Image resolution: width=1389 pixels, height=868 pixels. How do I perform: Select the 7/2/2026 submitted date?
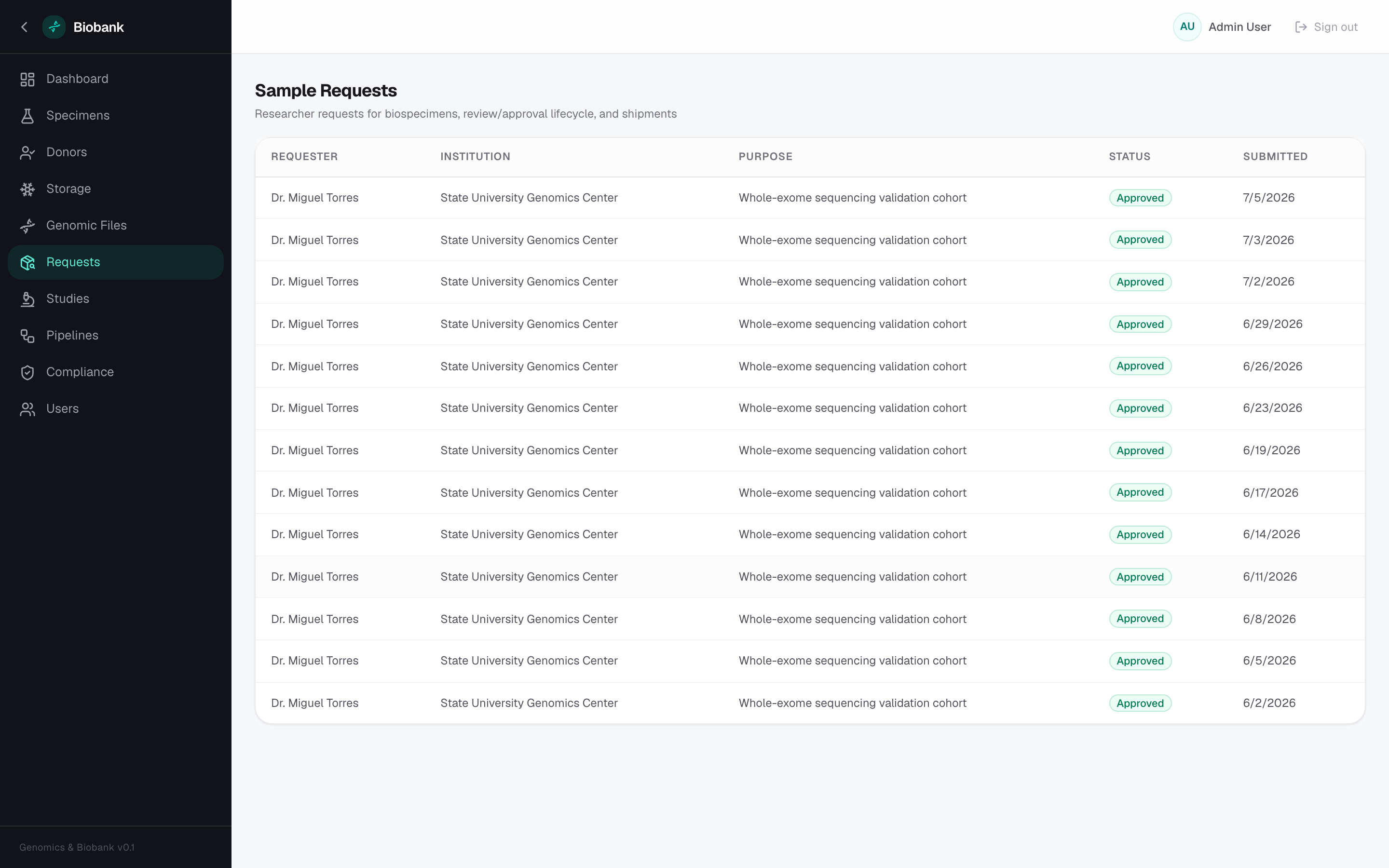click(x=1268, y=282)
